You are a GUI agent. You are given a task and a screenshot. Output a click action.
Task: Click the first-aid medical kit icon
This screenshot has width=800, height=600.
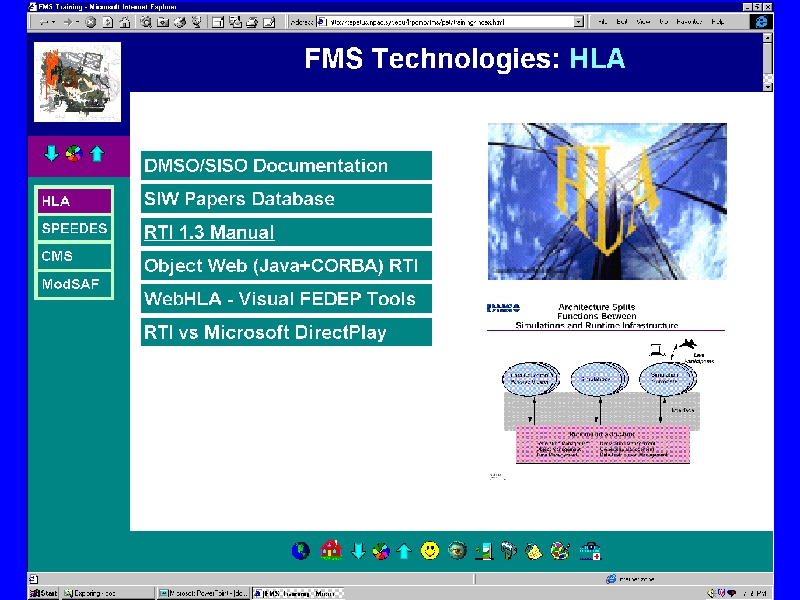[x=590, y=552]
